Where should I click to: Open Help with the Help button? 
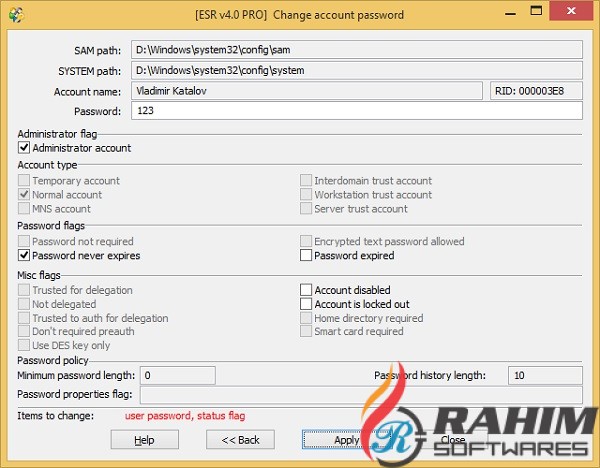point(145,440)
